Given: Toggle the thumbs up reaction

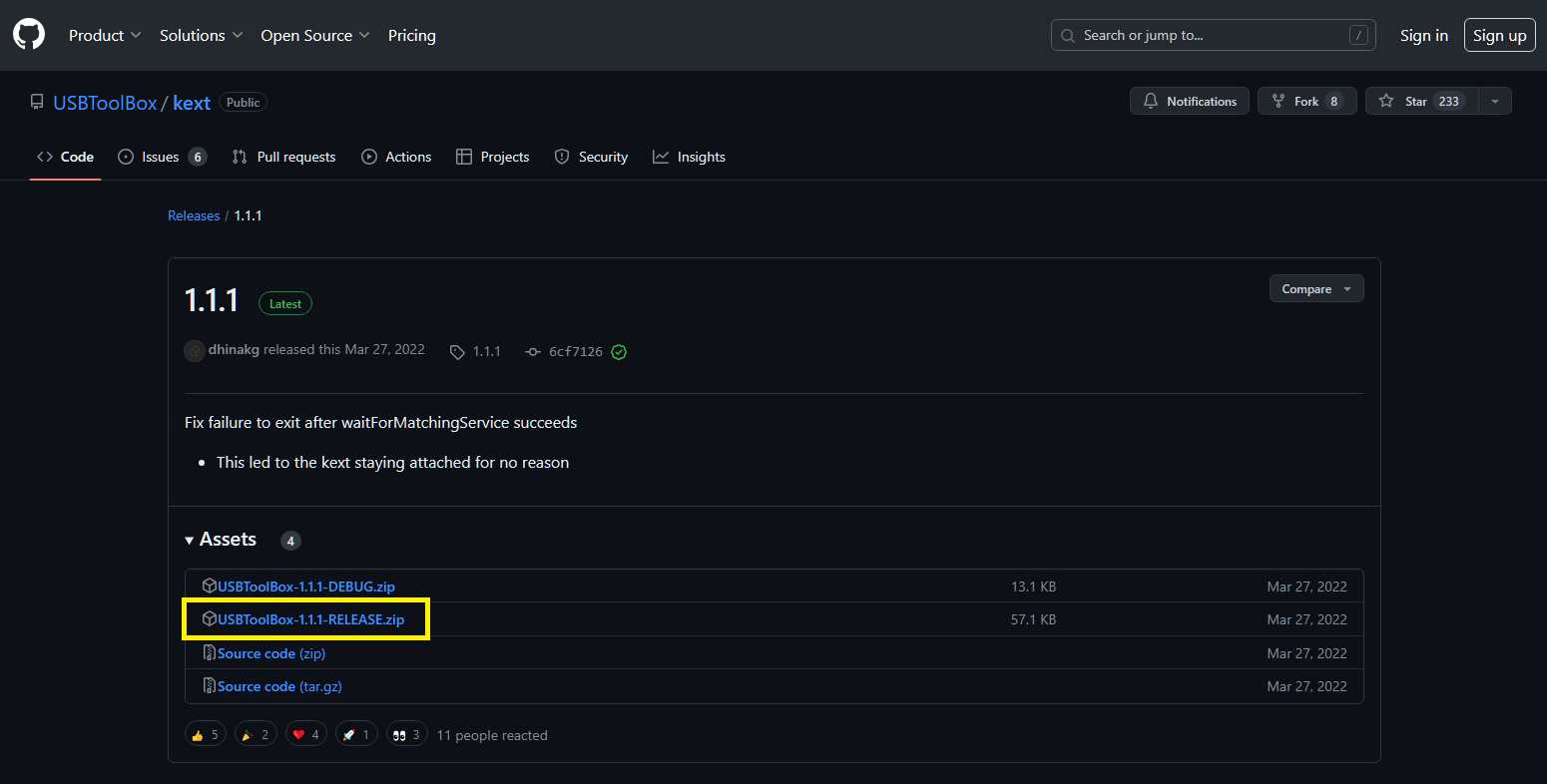Looking at the screenshot, I should coord(206,734).
